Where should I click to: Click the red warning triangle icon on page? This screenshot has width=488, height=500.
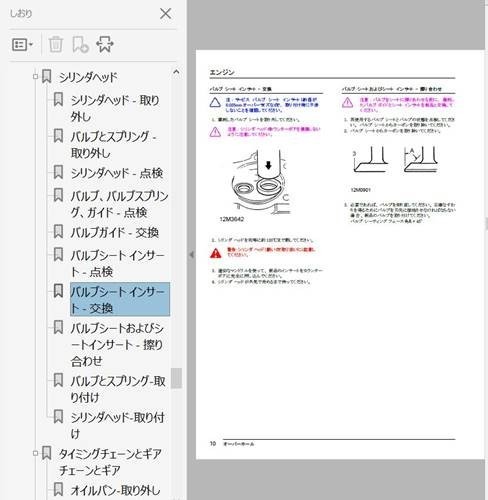coord(216,253)
